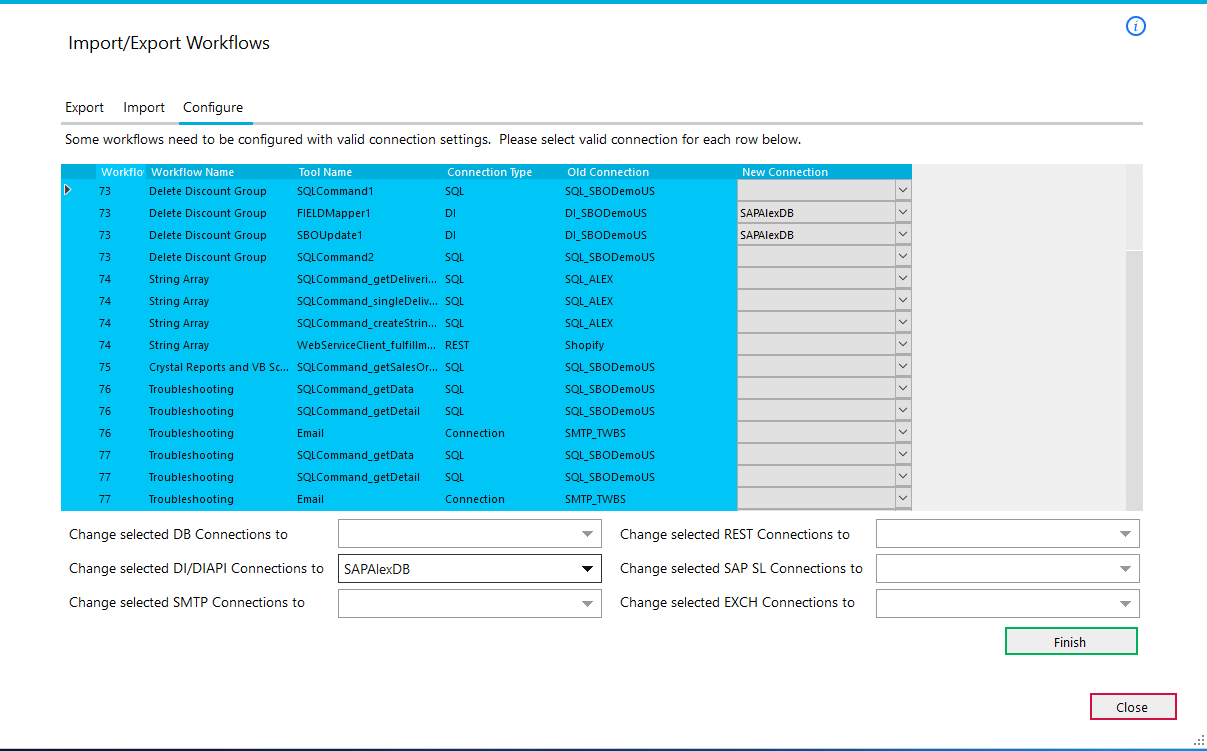Click the Tool Name column header

[x=368, y=172]
